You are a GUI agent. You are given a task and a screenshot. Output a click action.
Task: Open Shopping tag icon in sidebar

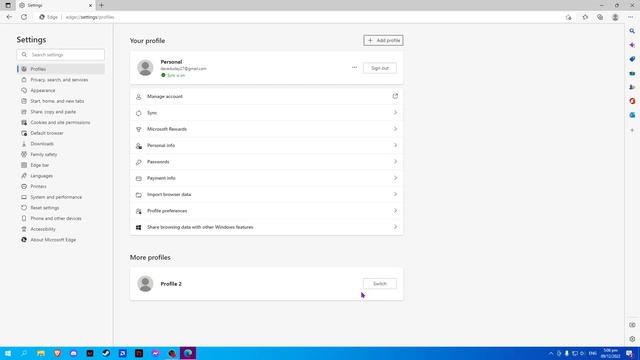click(x=632, y=59)
